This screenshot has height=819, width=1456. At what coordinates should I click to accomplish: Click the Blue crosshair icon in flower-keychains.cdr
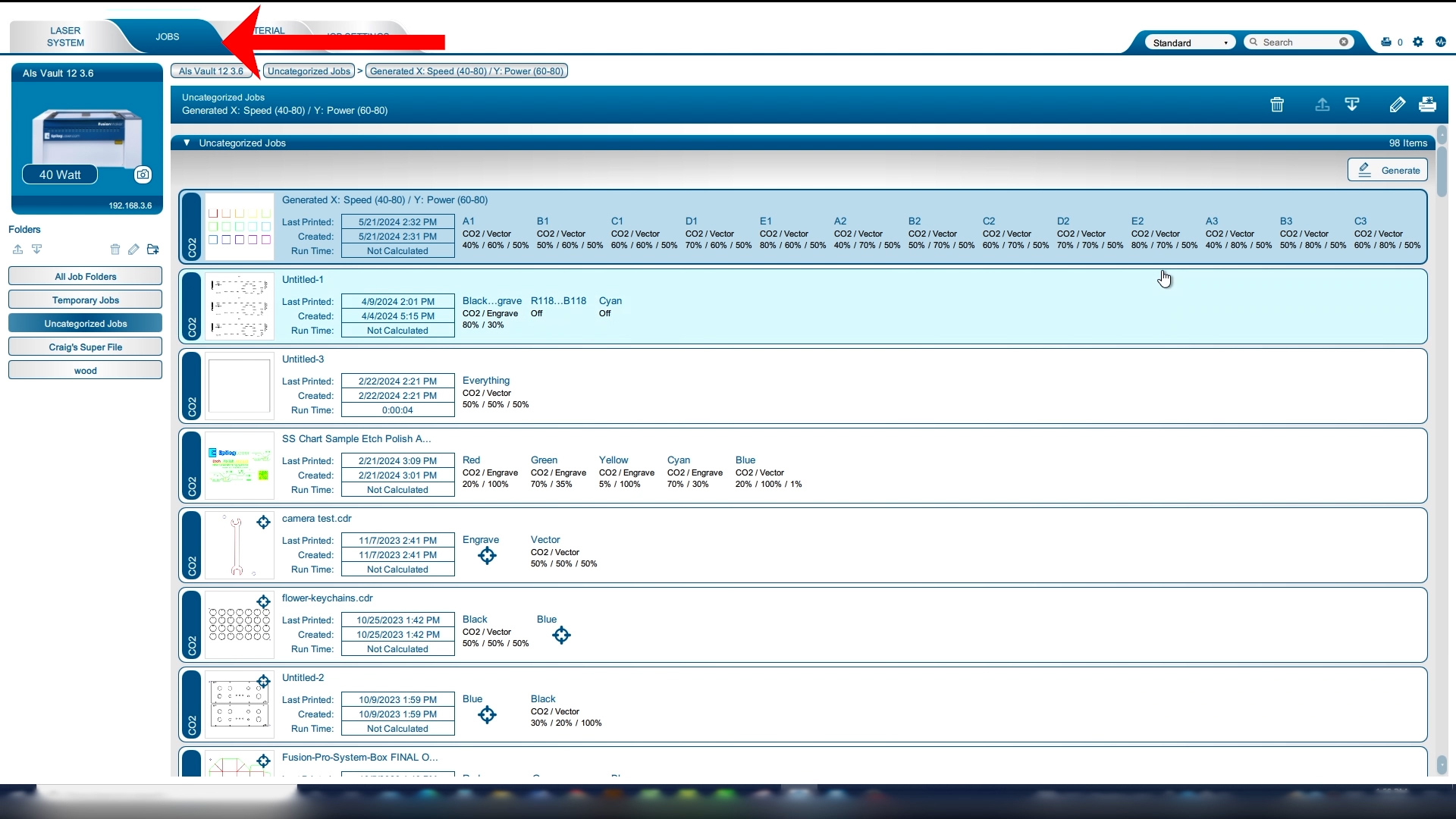[x=561, y=635]
